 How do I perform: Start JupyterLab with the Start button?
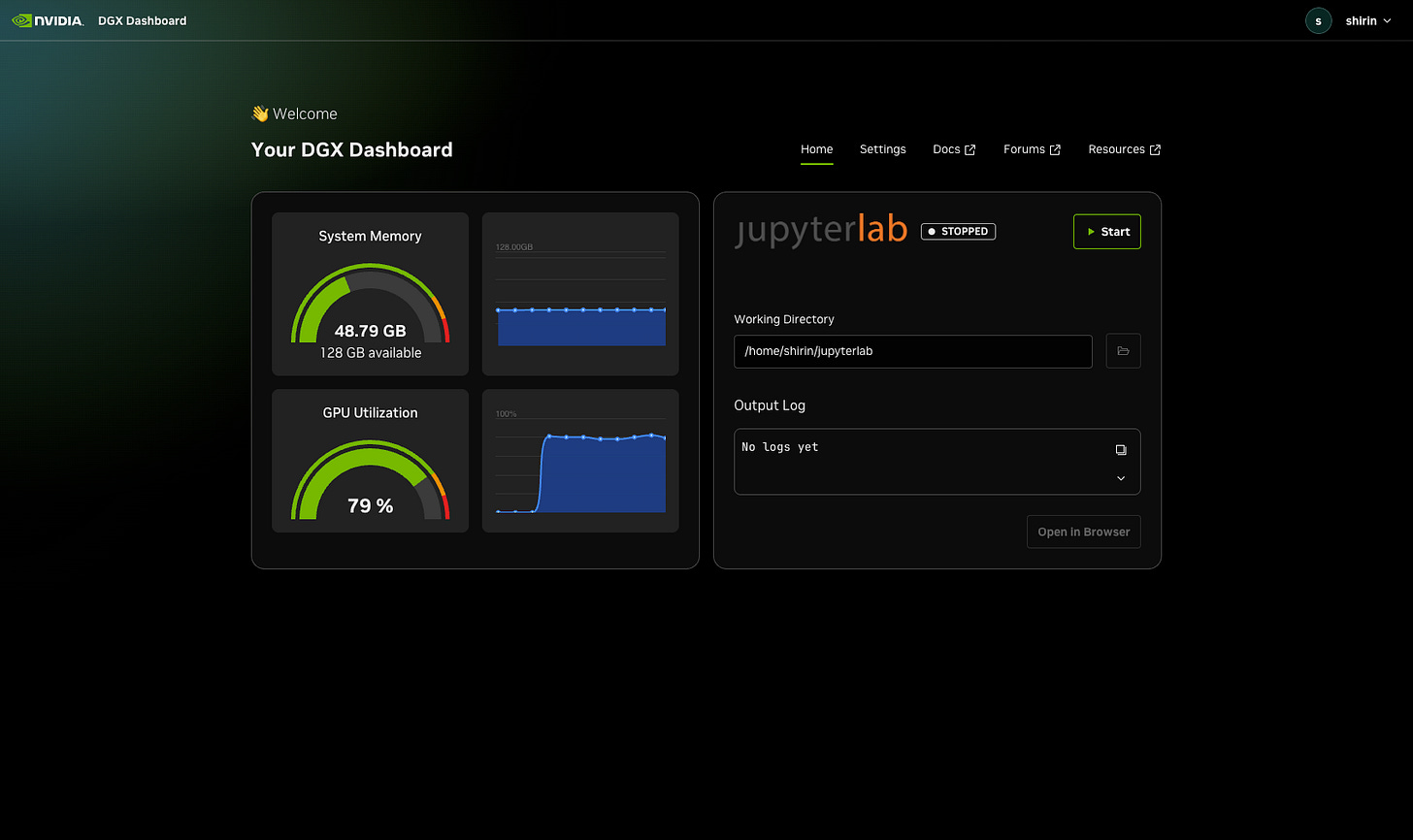click(1106, 232)
